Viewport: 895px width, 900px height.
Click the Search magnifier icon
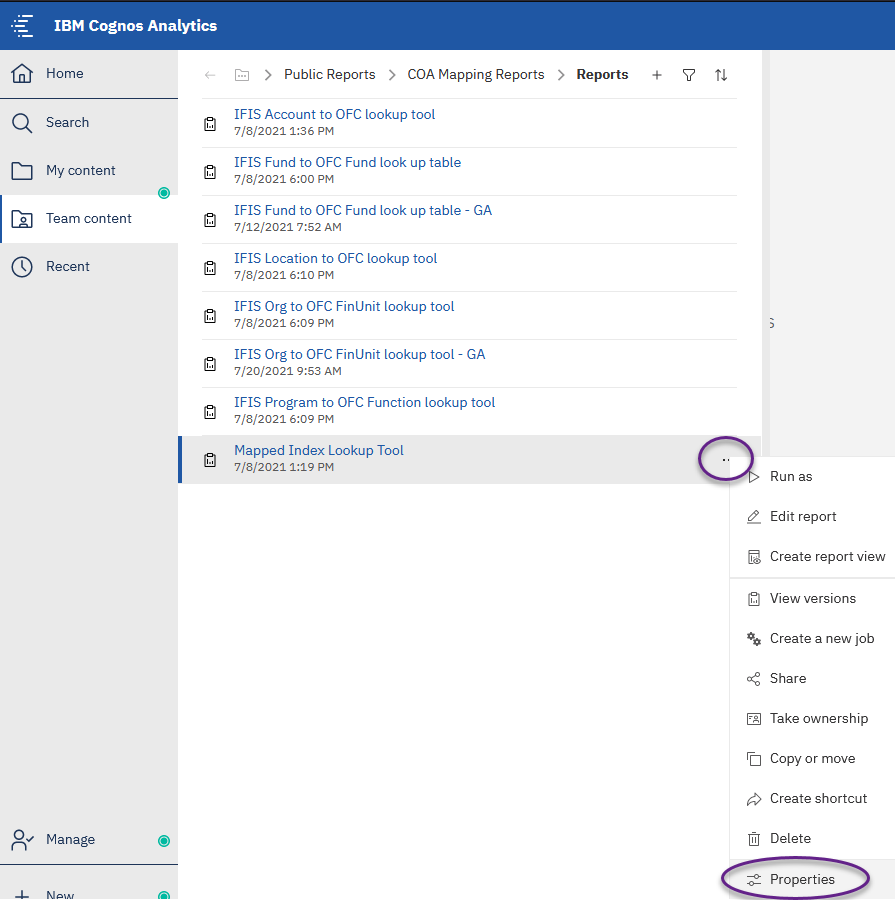pyautogui.click(x=22, y=123)
